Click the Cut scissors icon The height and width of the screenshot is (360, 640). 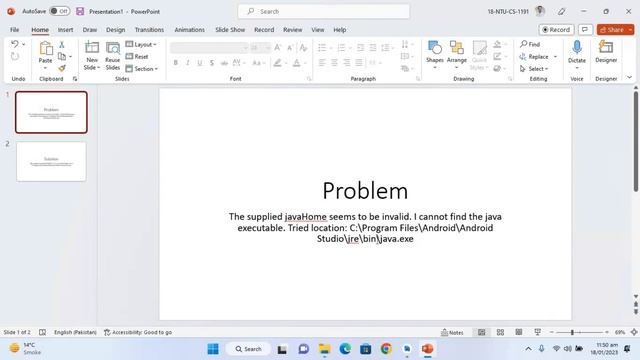[62, 44]
